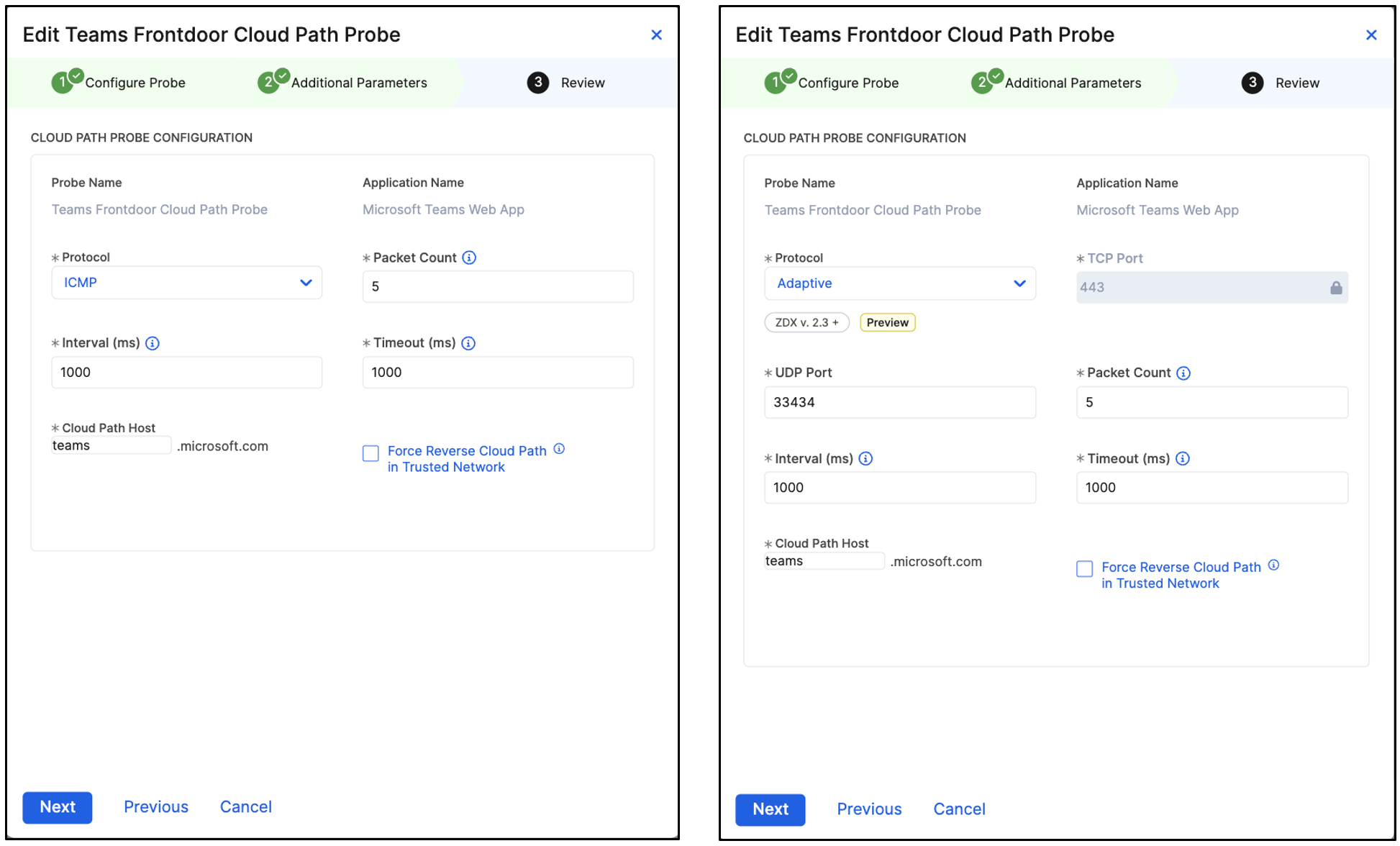
Task: Click Interval info icon in ICMP dialog
Action: click(153, 343)
